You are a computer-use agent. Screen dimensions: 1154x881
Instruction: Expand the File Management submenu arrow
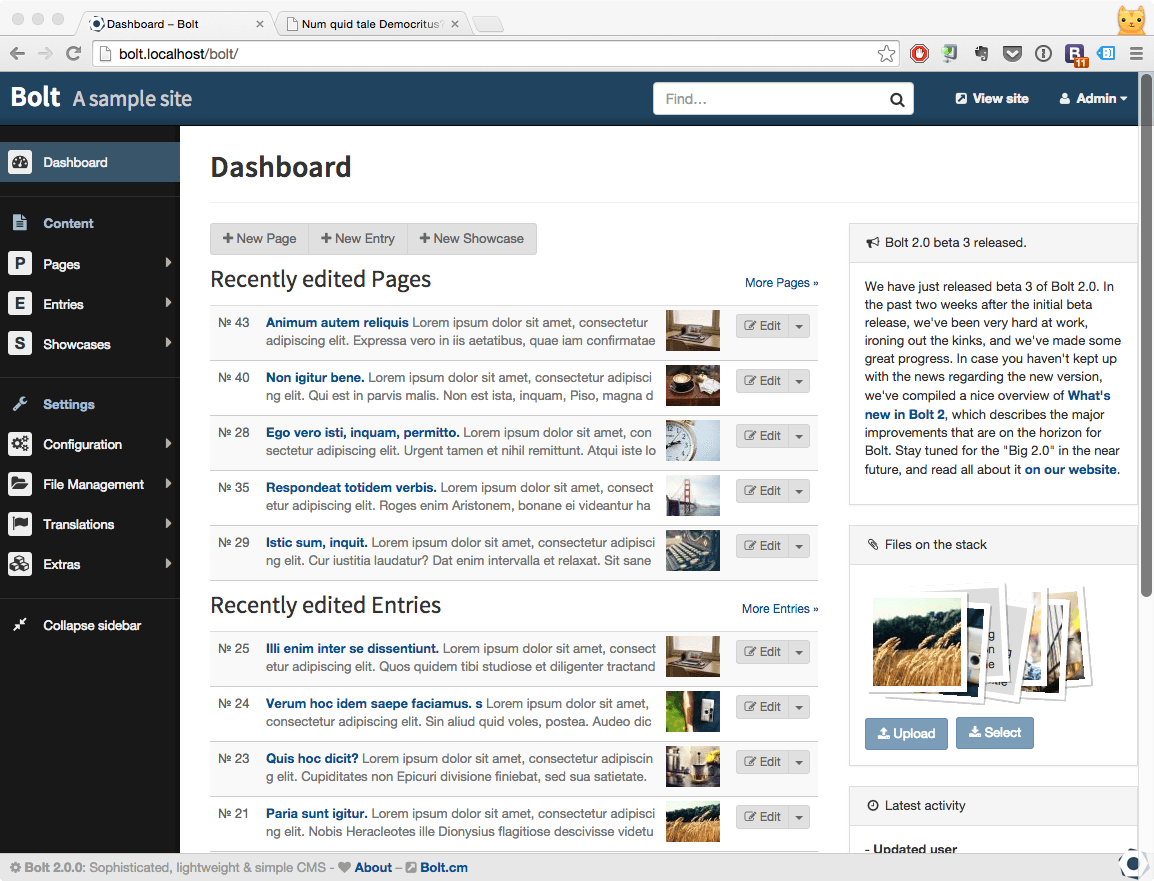tap(168, 483)
